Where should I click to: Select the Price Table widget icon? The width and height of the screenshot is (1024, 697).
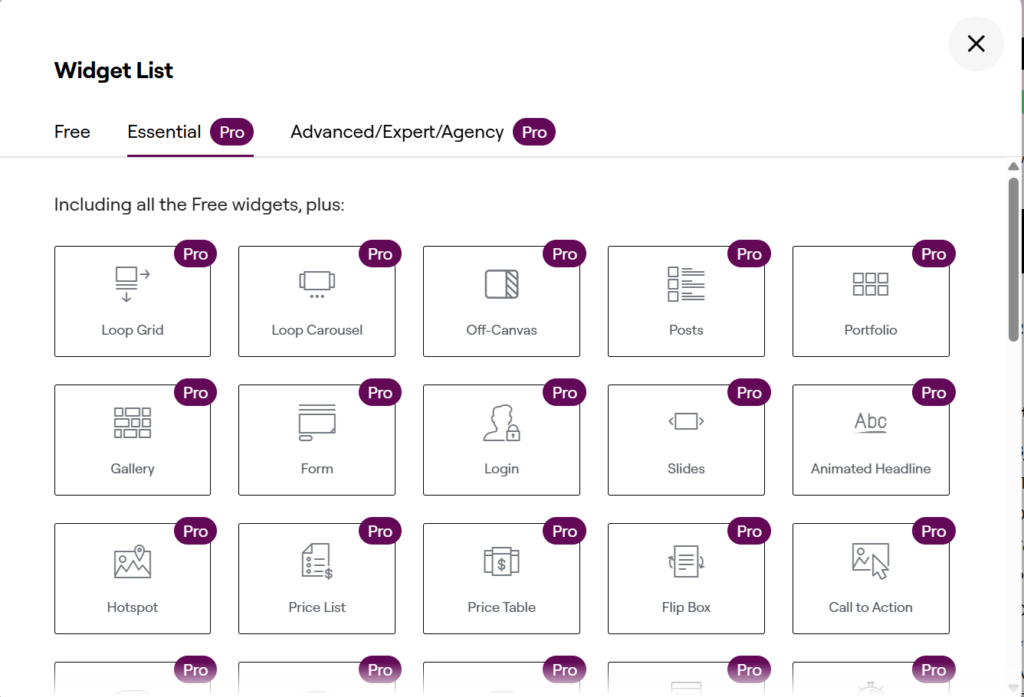coord(501,561)
